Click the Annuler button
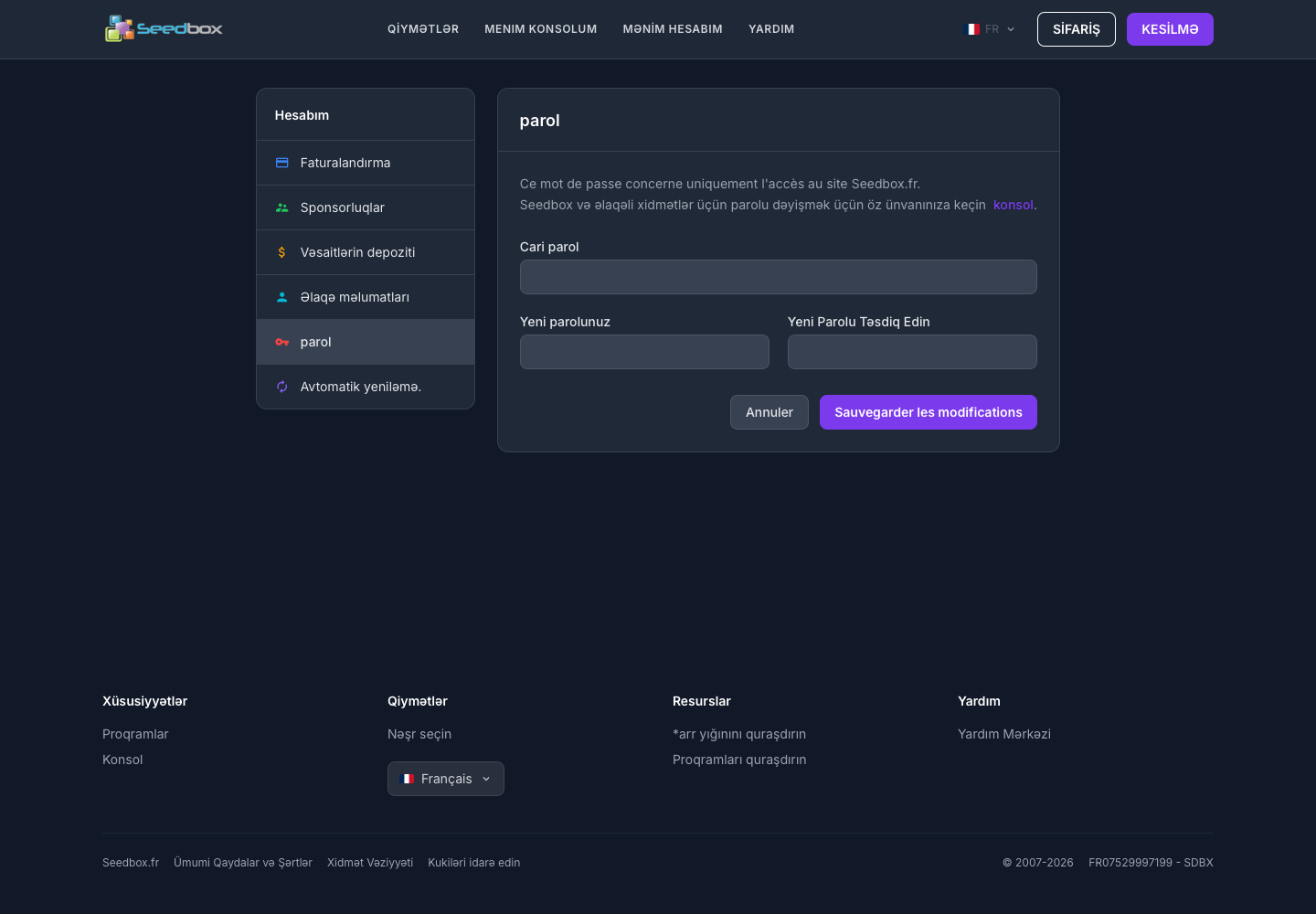 [769, 412]
